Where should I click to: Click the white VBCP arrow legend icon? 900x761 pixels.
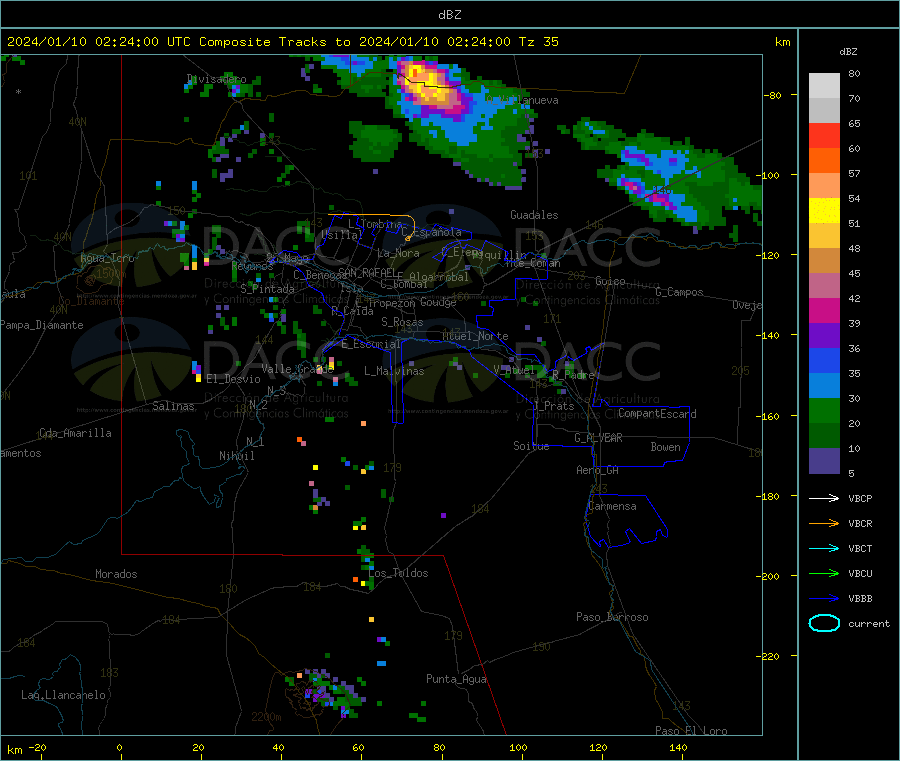[x=824, y=498]
